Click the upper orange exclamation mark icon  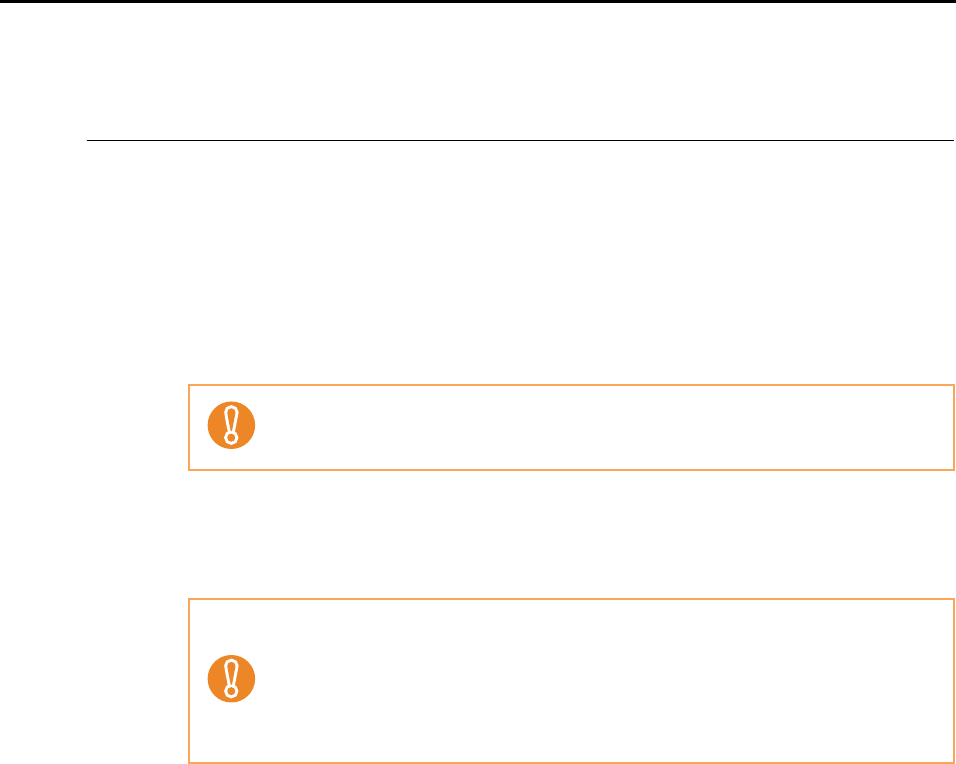[x=231, y=427]
